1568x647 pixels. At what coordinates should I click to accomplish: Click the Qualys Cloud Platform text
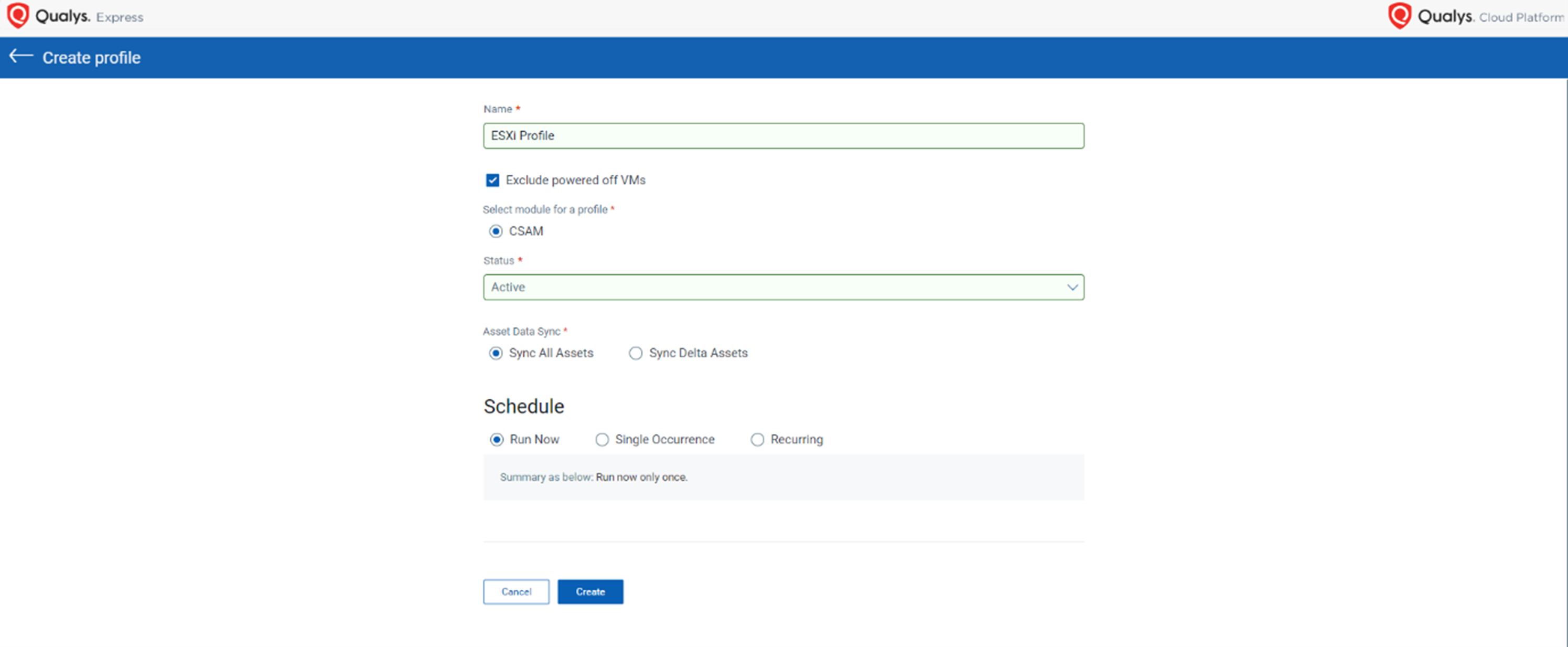[1489, 16]
